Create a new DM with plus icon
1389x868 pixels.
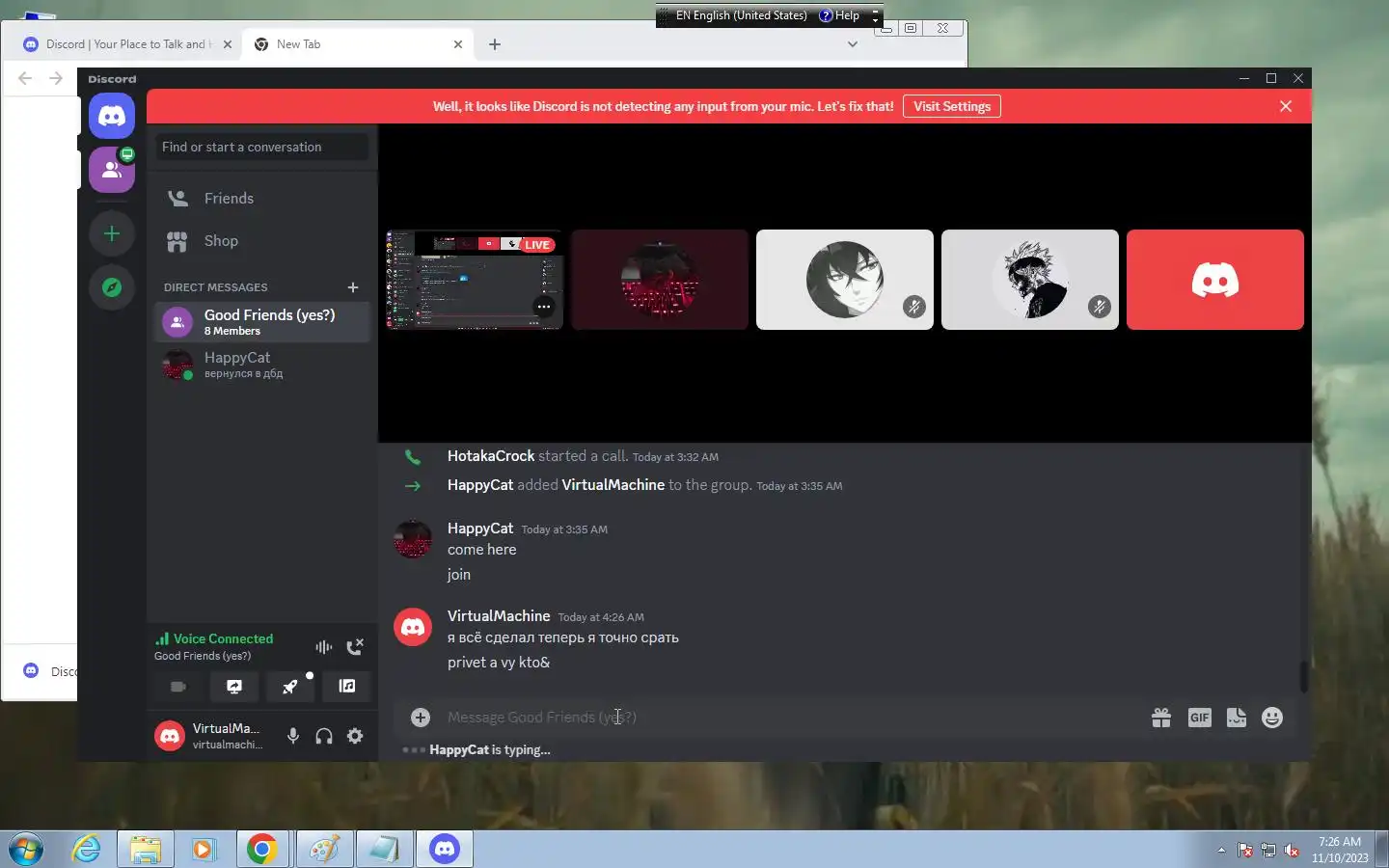[x=352, y=287]
